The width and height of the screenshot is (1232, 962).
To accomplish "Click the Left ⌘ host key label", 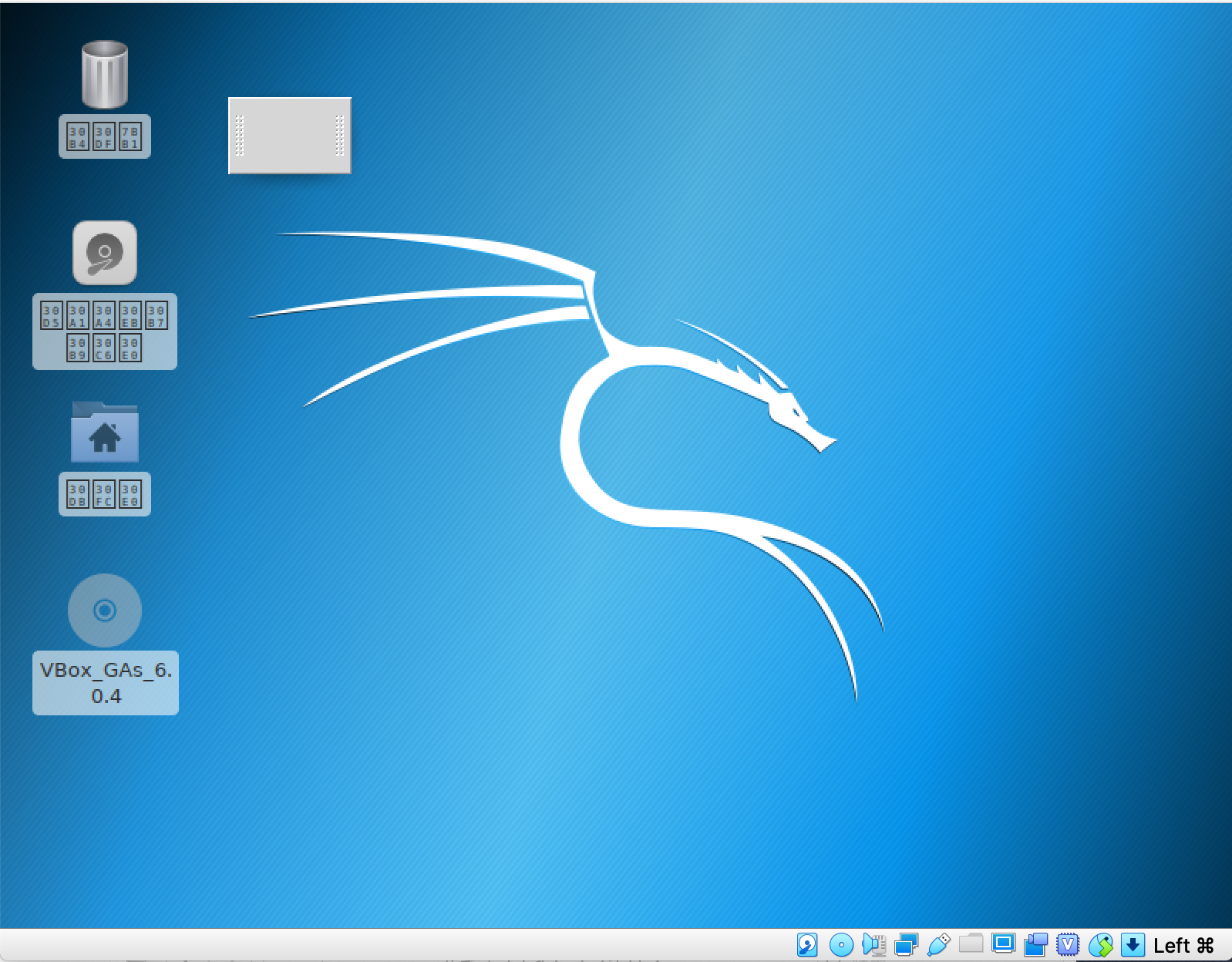I will (1184, 945).
